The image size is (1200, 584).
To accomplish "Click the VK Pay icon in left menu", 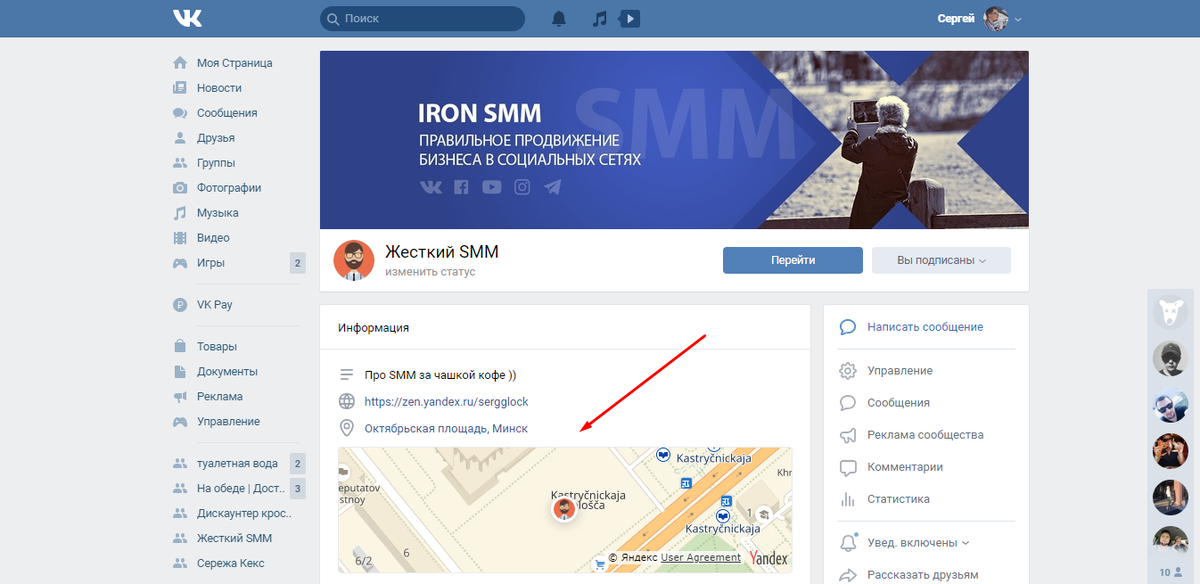I will pyautogui.click(x=180, y=305).
